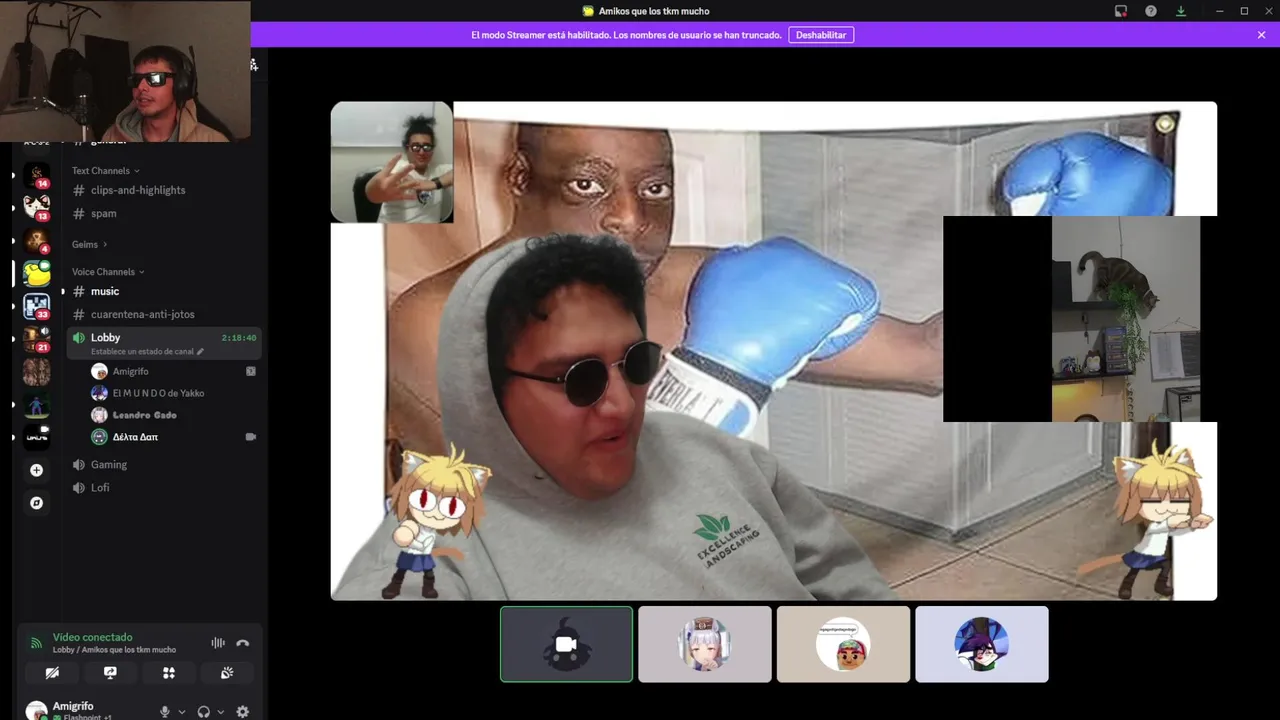This screenshot has height=720, width=1280.
Task: Select the Lobby voice channel
Action: coord(164,343)
